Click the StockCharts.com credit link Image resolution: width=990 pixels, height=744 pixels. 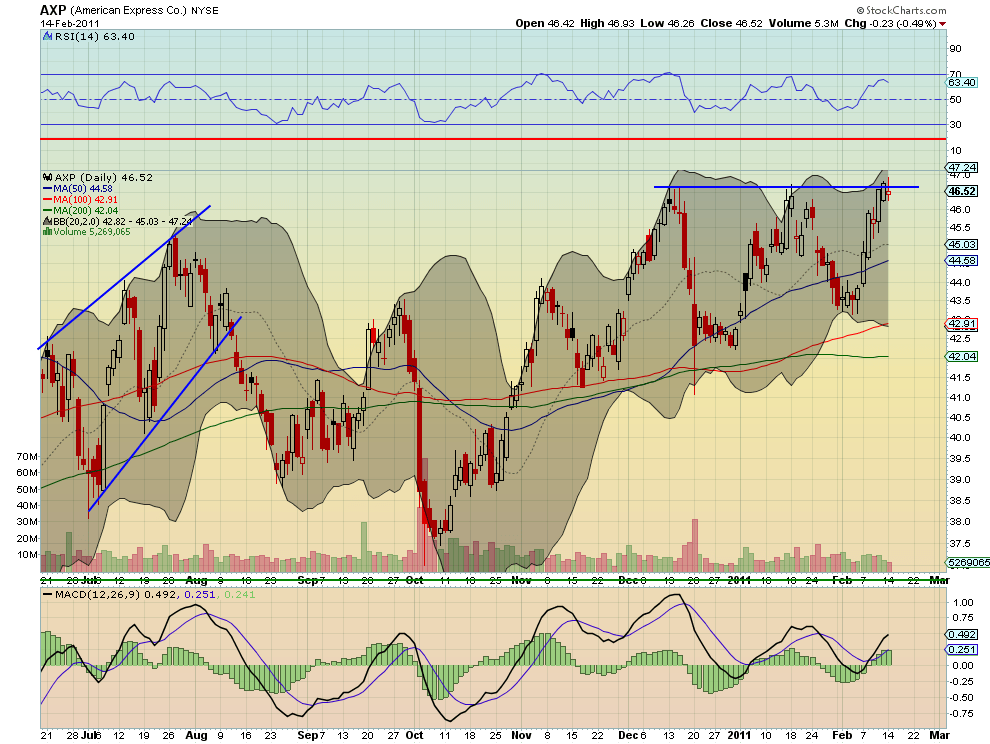coord(902,10)
